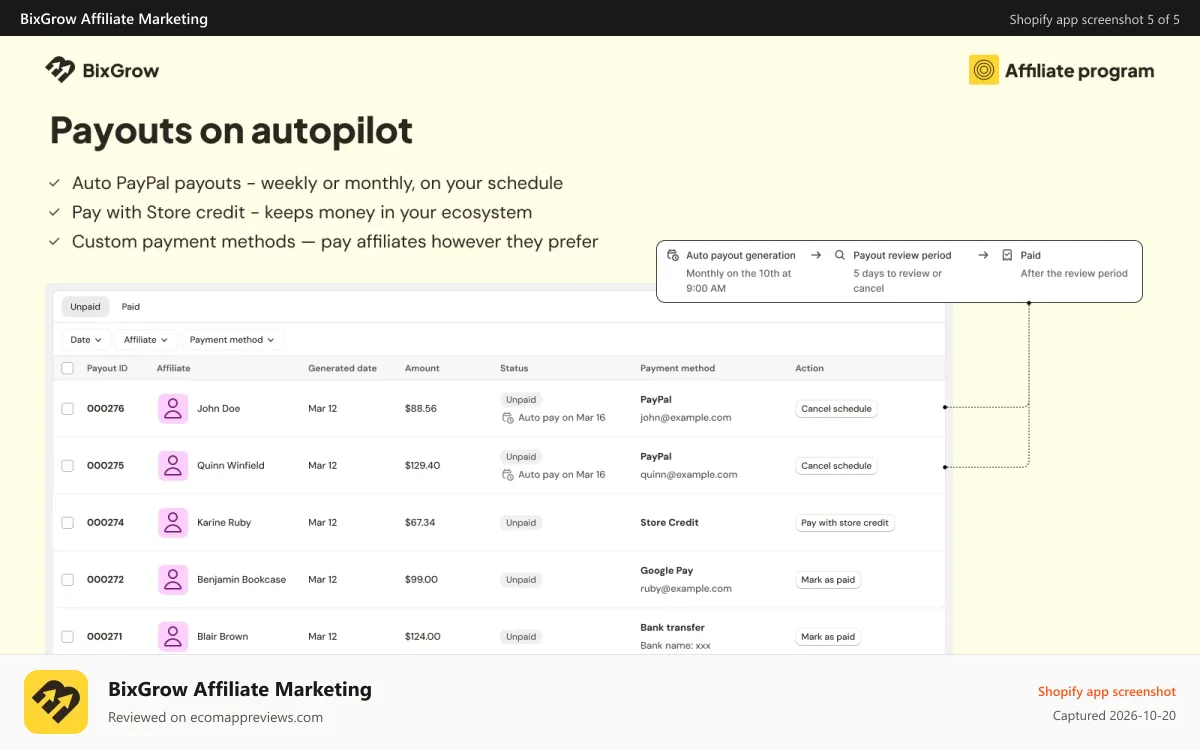Click the ruby@example.com email text
Screen dimensions: 1200x750
(686, 589)
